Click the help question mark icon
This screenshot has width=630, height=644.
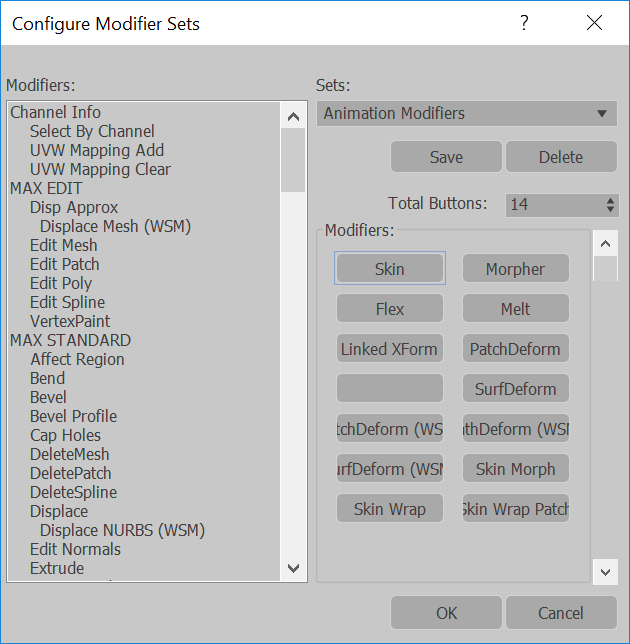click(524, 23)
